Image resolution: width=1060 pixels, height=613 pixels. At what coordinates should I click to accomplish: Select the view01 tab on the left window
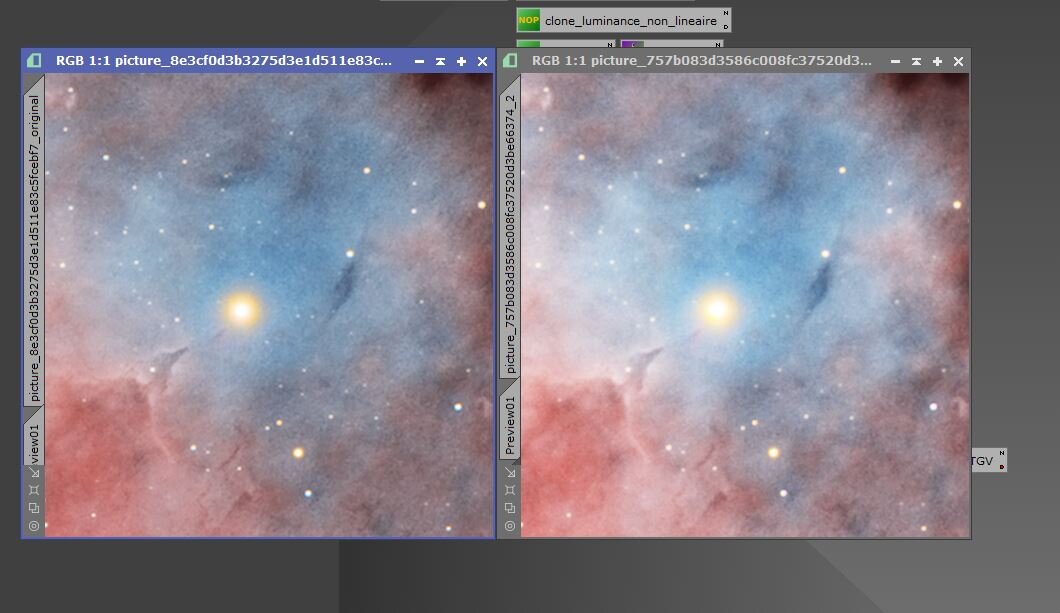coord(32,435)
